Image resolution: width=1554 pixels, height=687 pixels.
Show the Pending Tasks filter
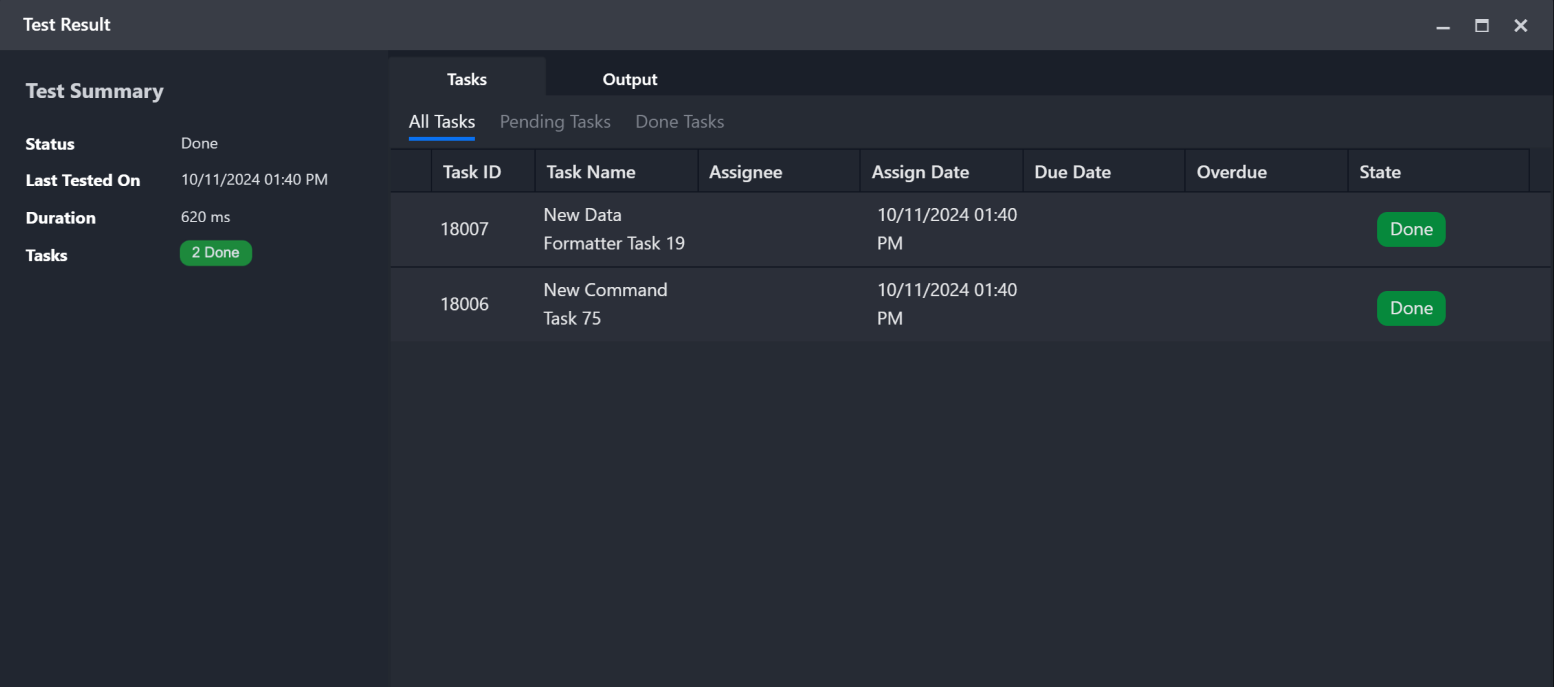555,122
